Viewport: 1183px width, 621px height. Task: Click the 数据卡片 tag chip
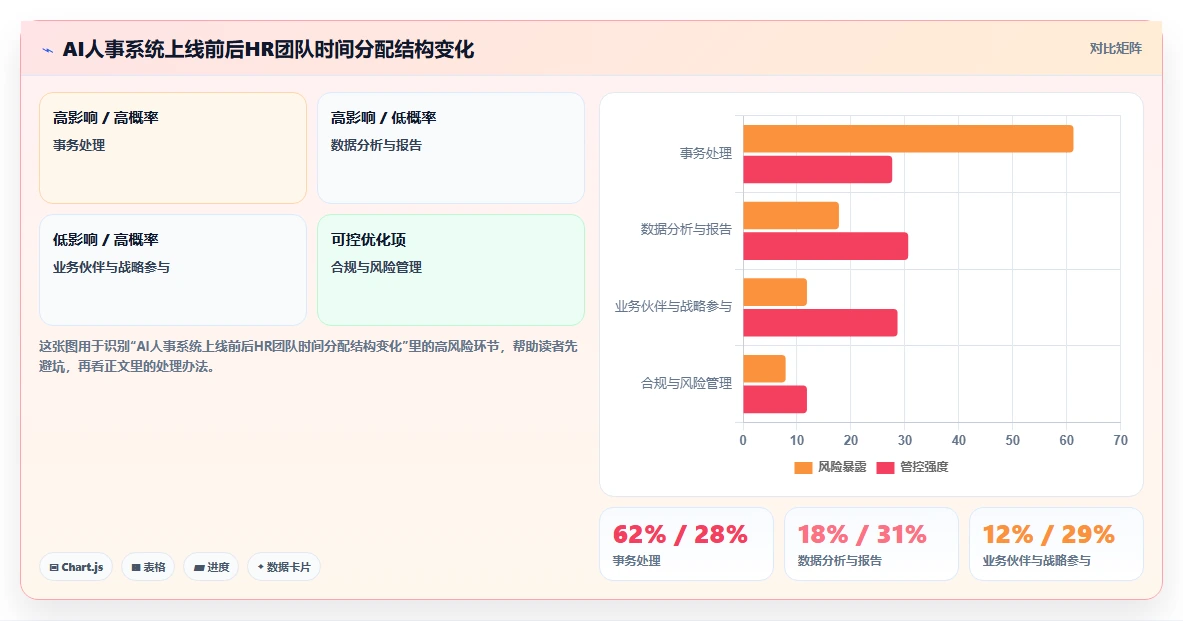(x=284, y=567)
